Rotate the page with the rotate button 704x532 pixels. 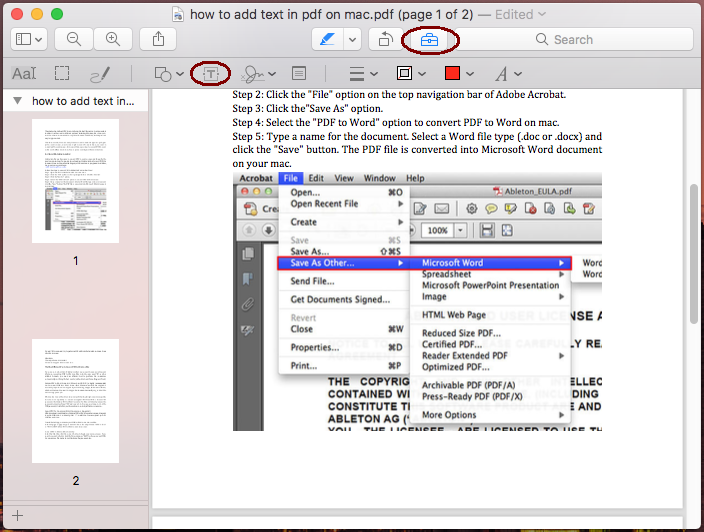pos(384,39)
